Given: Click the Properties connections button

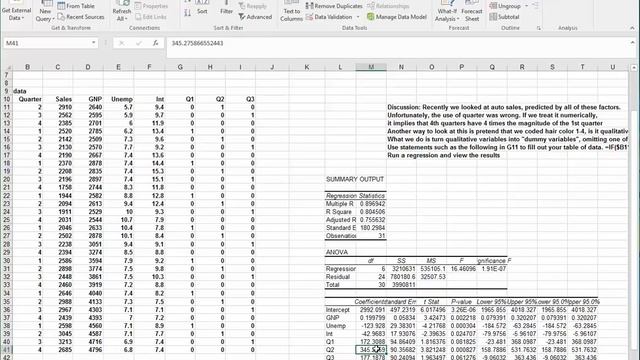Looking at the screenshot, I should click(x=151, y=6).
